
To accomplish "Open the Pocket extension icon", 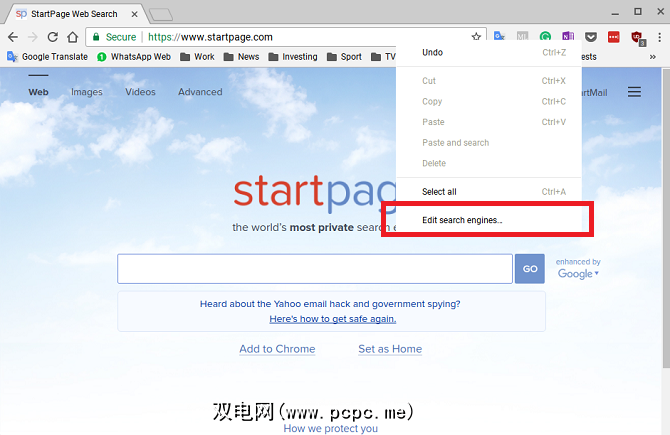I will [x=591, y=37].
